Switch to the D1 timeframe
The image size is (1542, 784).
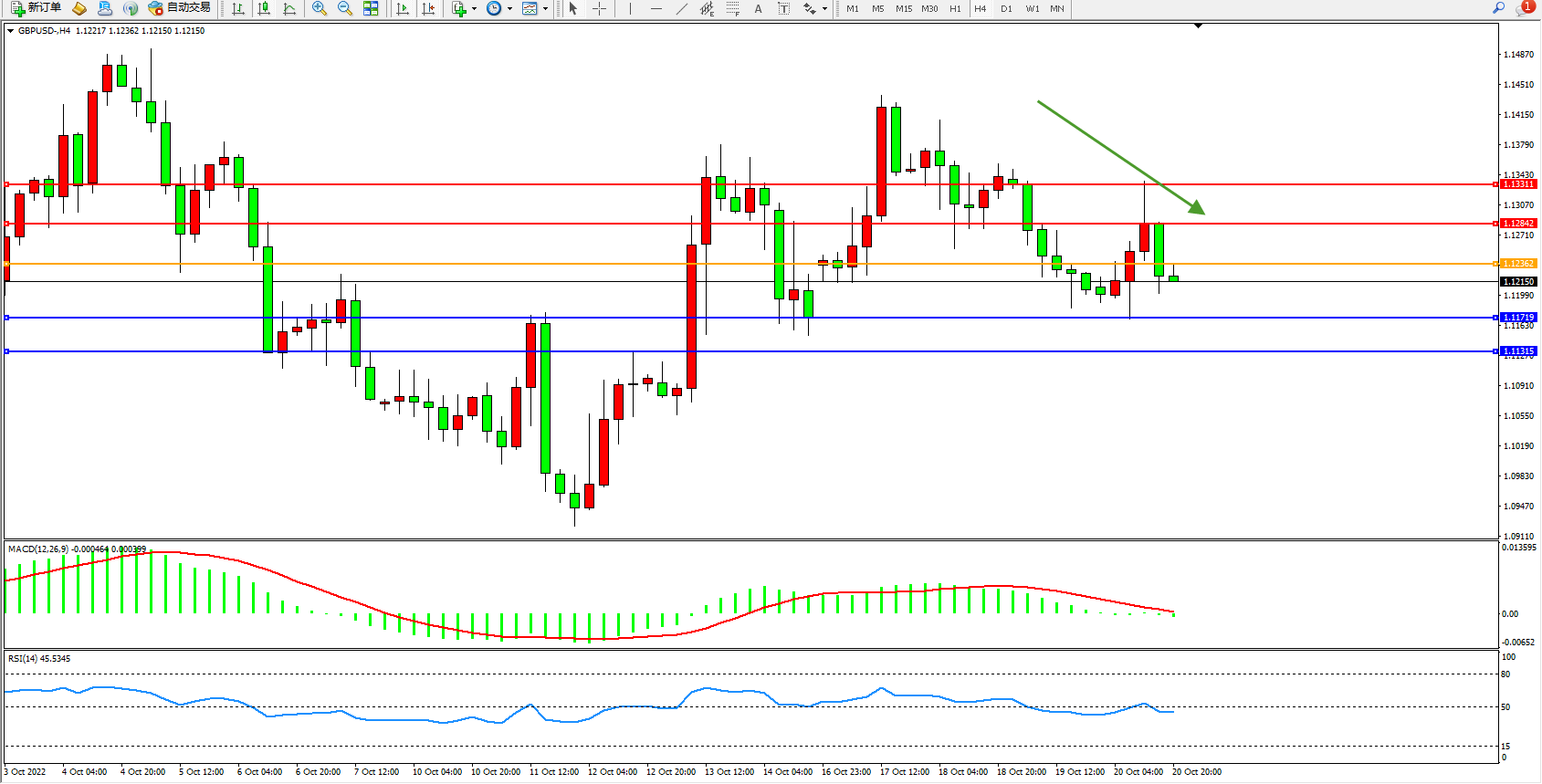pos(1006,8)
